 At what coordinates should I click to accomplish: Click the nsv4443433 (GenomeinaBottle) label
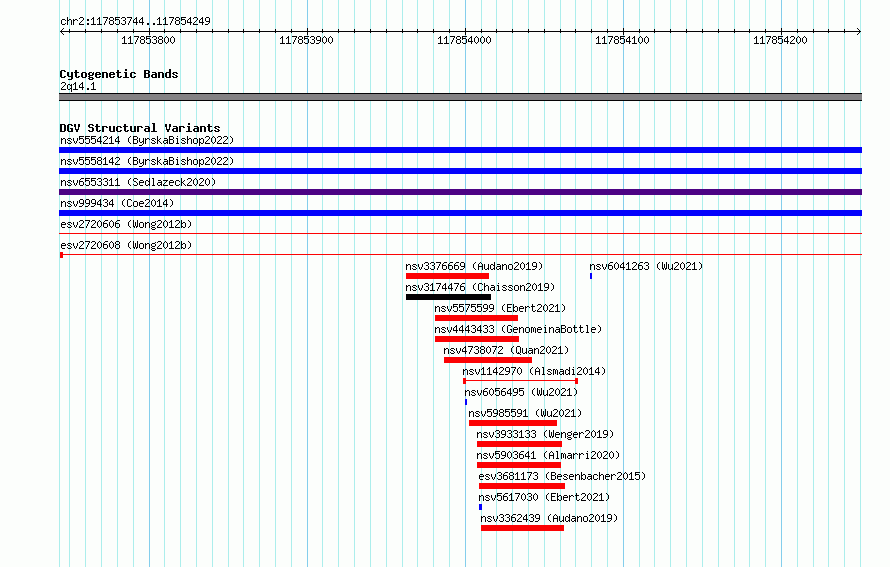(518, 329)
